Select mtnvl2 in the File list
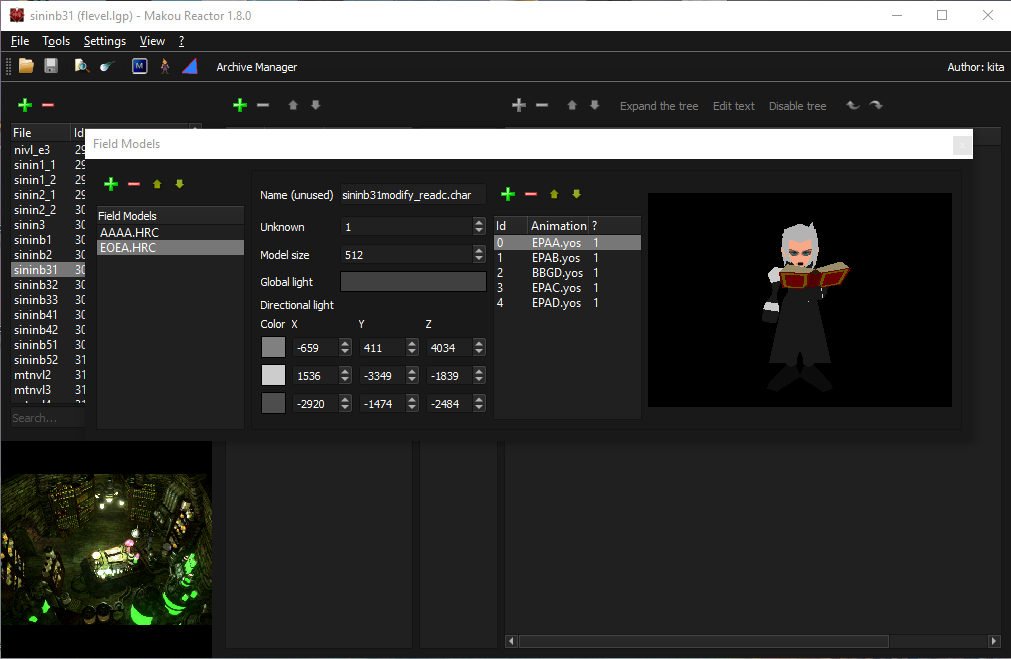The width and height of the screenshot is (1011, 659). [x=48, y=375]
